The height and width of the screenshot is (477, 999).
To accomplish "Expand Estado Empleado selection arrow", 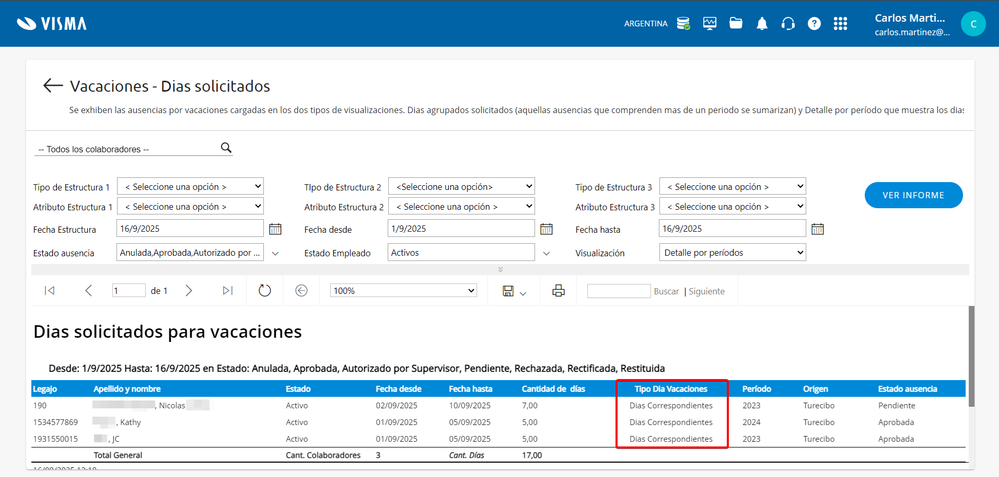I will click(x=546, y=253).
